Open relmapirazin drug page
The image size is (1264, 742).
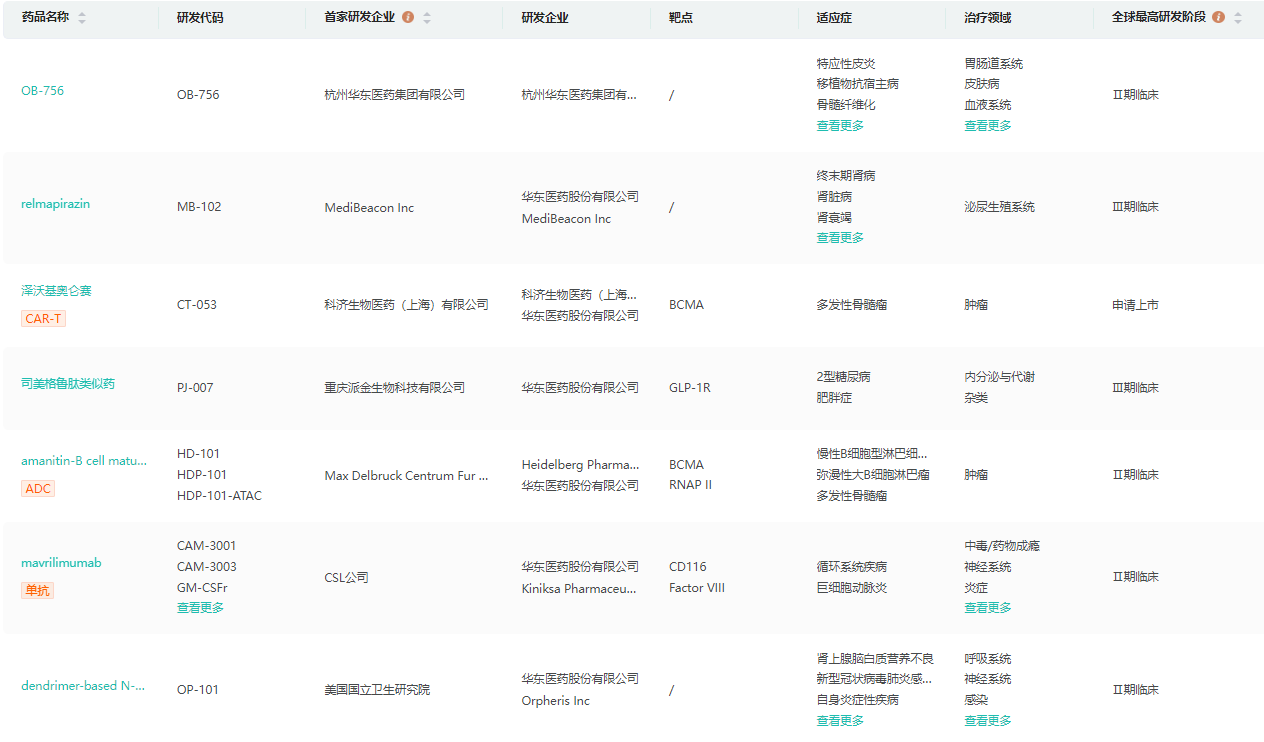(55, 204)
